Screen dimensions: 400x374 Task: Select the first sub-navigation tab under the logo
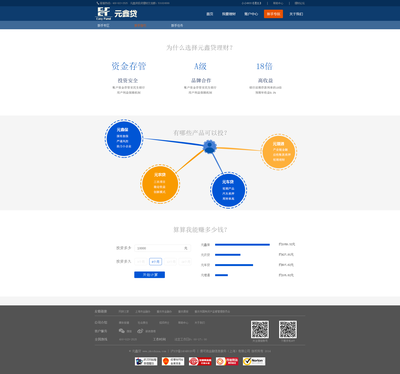103,25
